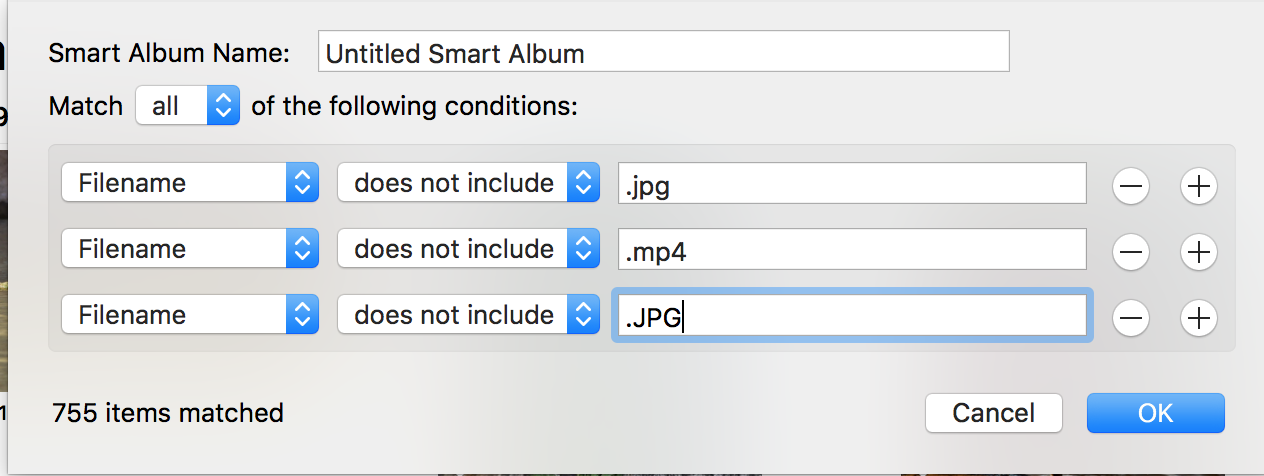This screenshot has width=1264, height=476.
Task: Add a condition after the .jpg row
Action: (1197, 185)
